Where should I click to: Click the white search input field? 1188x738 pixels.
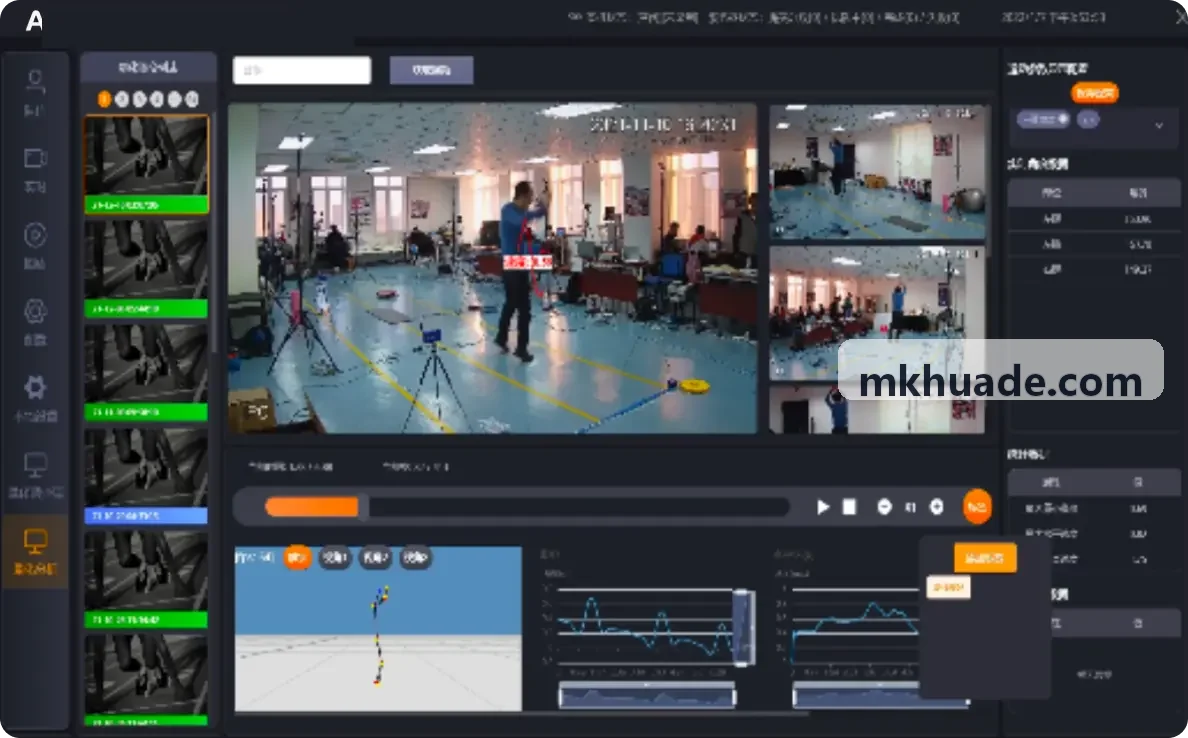[302, 70]
